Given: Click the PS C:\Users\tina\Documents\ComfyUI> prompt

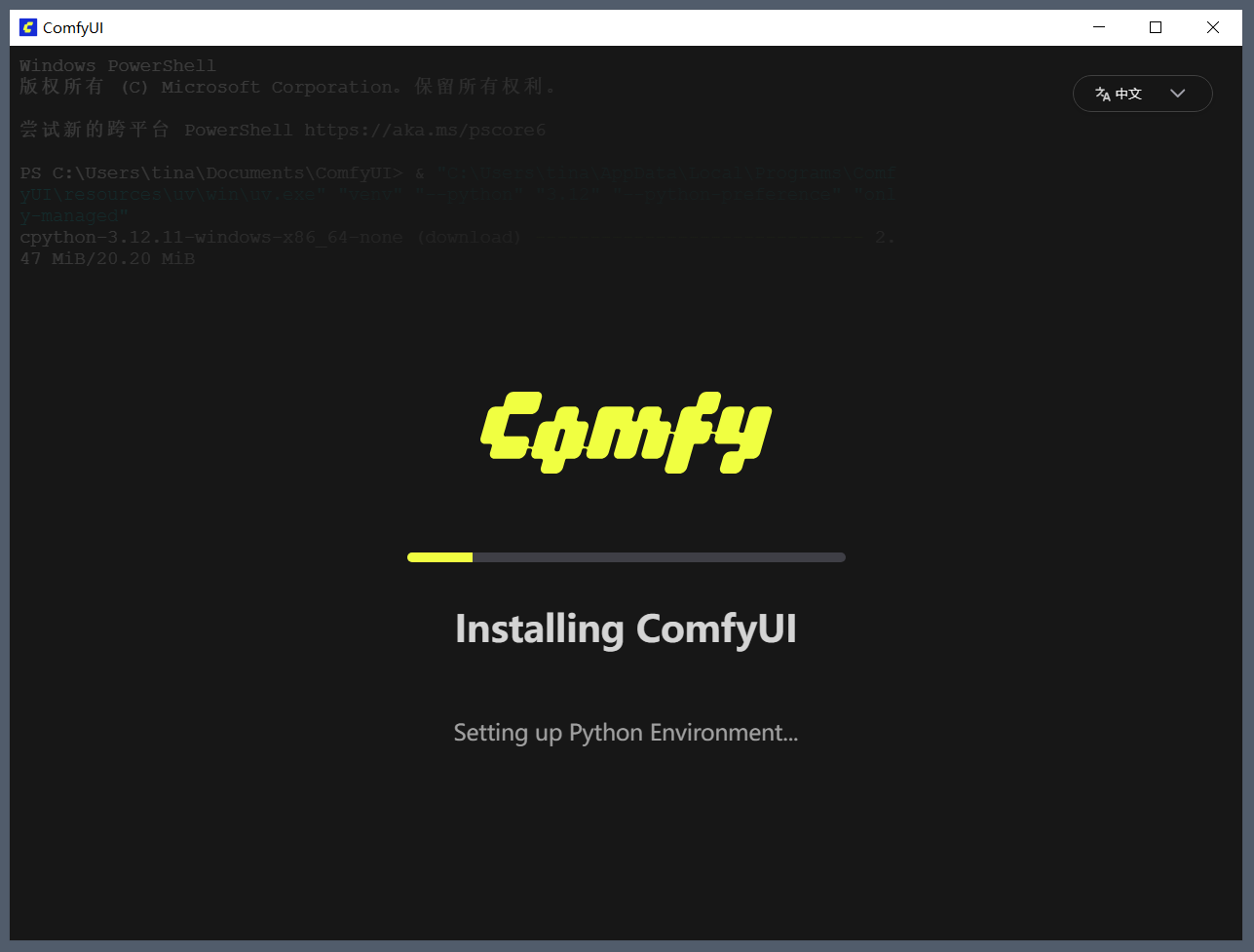Looking at the screenshot, I should [x=211, y=173].
